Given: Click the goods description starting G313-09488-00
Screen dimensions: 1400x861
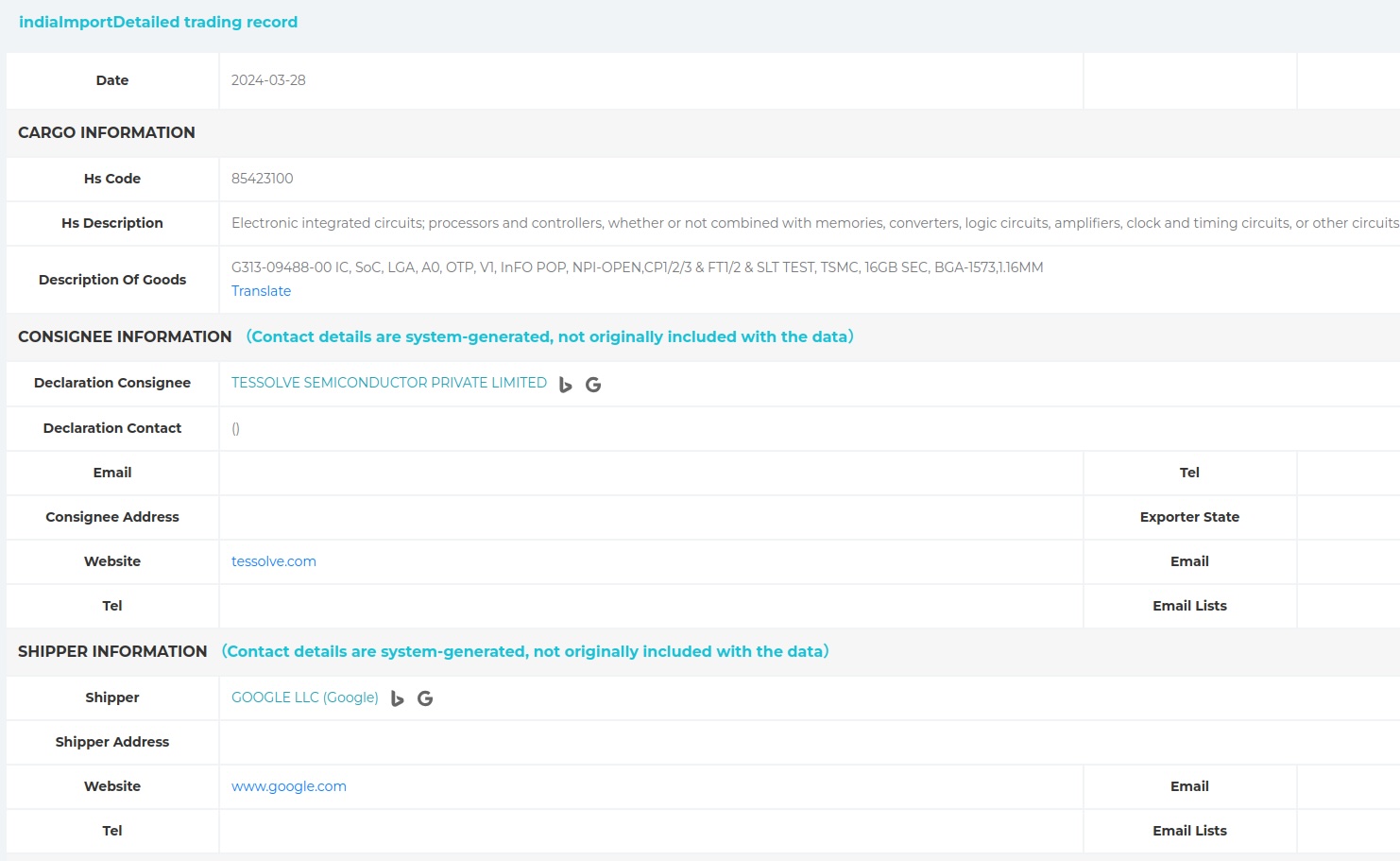Looking at the screenshot, I should 638,267.
